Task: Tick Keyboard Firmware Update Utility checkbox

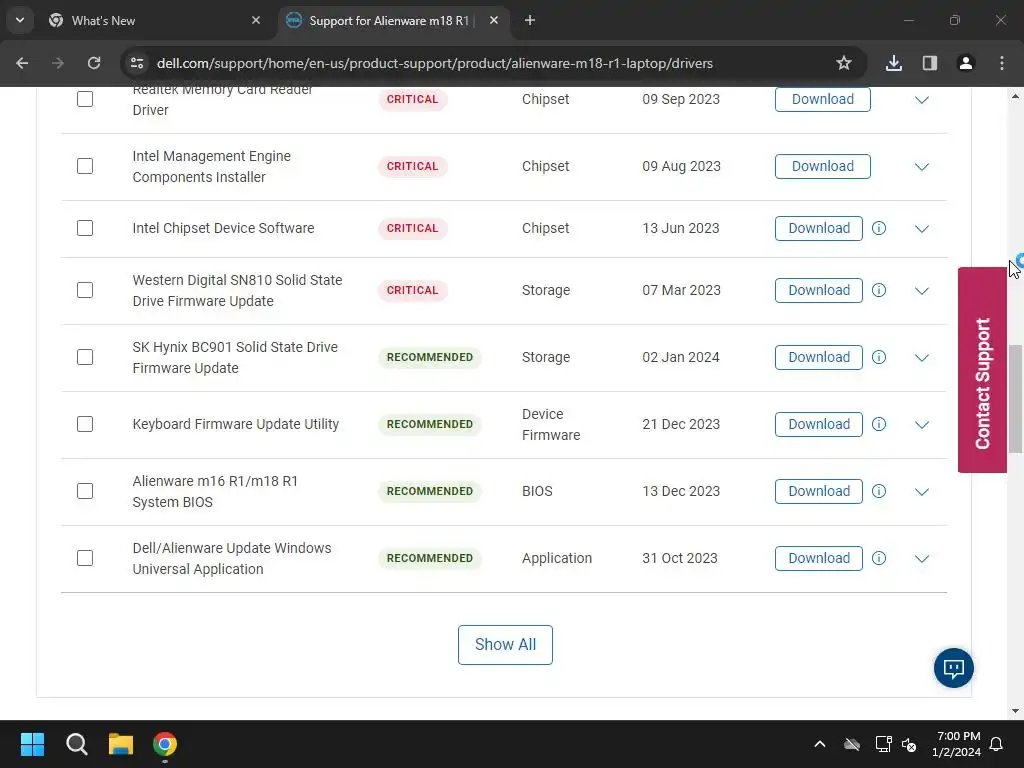Action: tap(85, 424)
